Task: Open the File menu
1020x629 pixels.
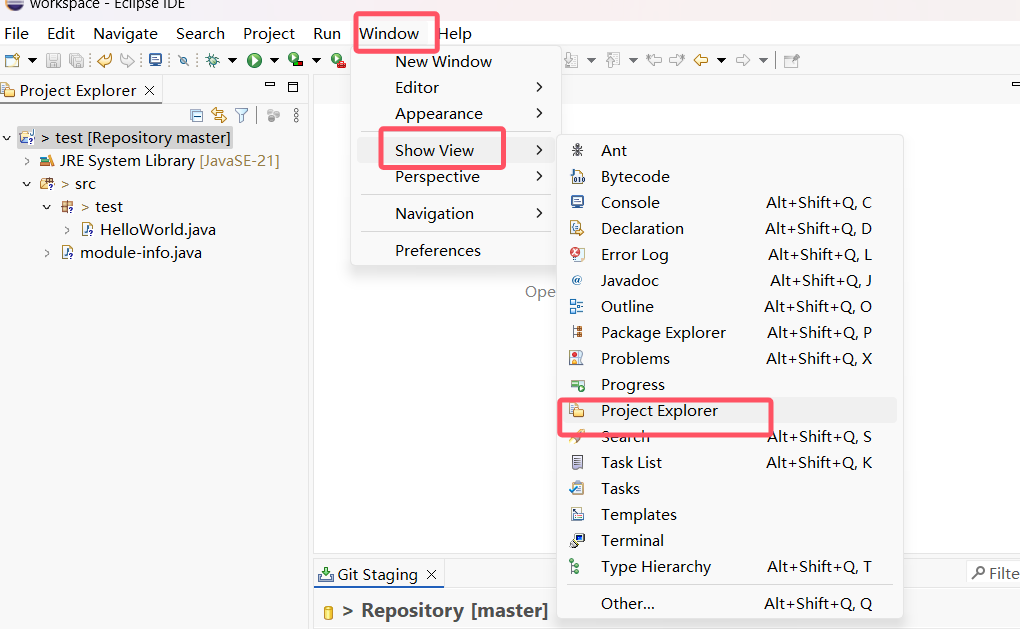Action: 16,34
